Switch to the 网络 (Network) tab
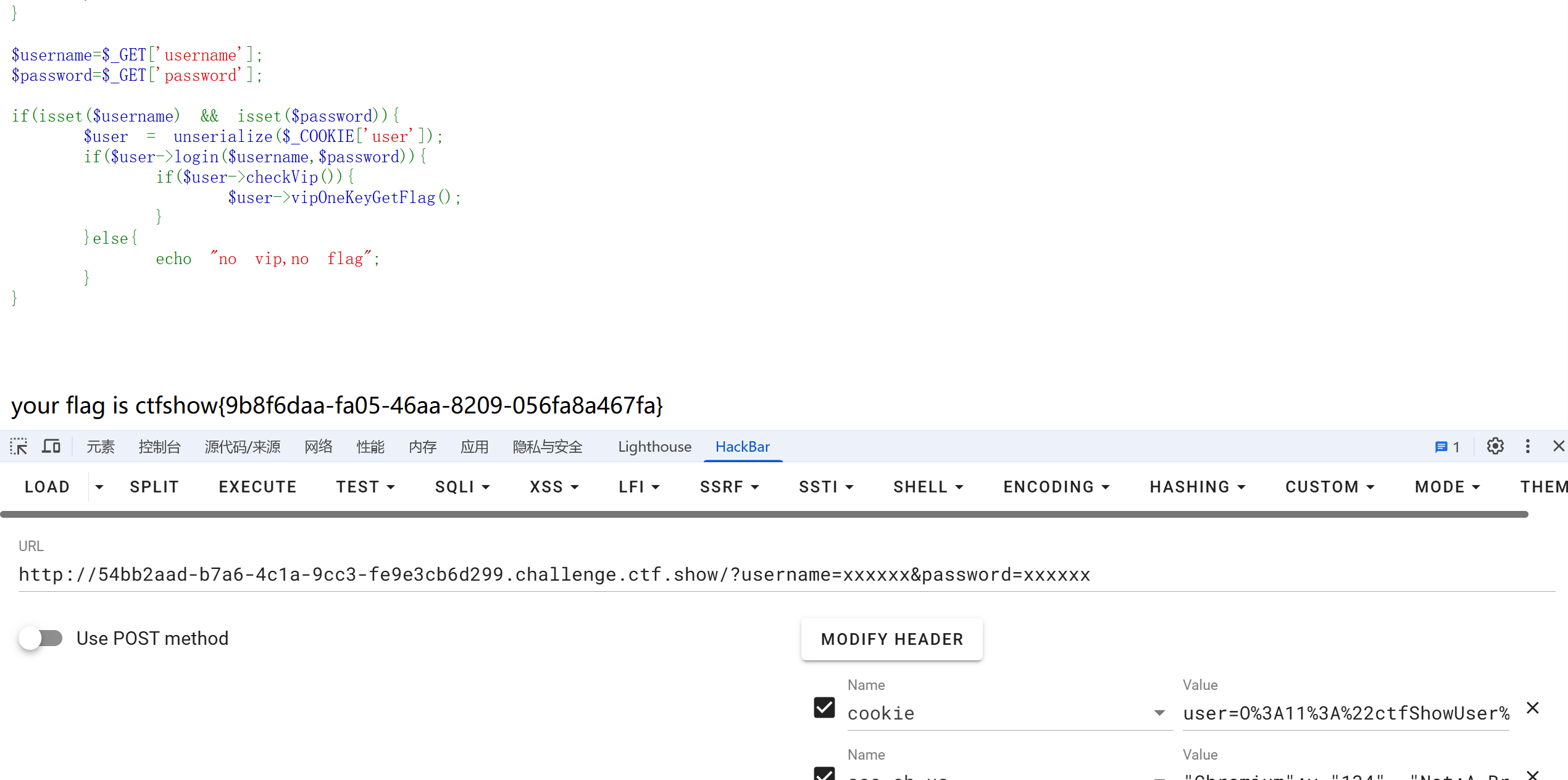The height and width of the screenshot is (780, 1568). 319,447
